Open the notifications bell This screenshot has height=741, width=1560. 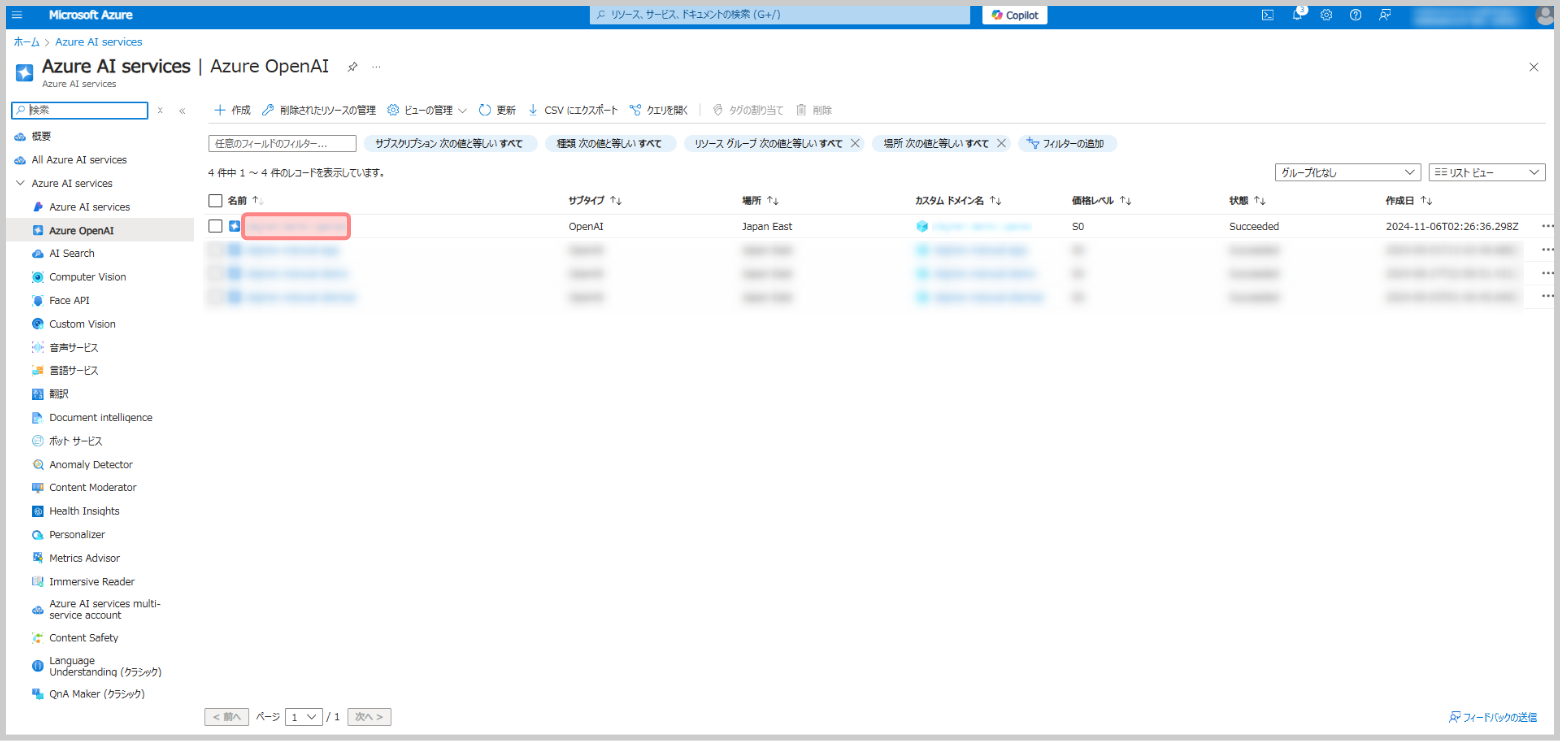(x=1297, y=15)
